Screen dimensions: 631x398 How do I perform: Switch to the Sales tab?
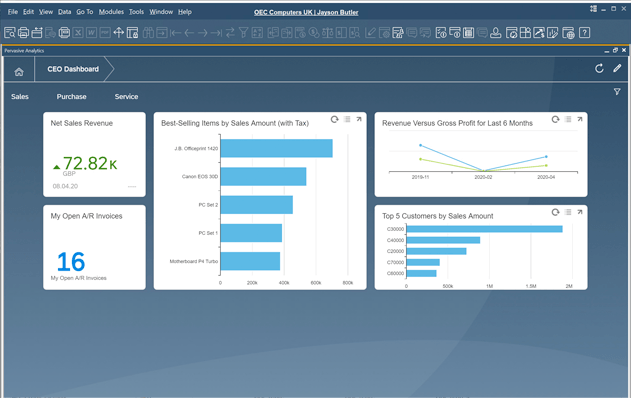tap(20, 97)
